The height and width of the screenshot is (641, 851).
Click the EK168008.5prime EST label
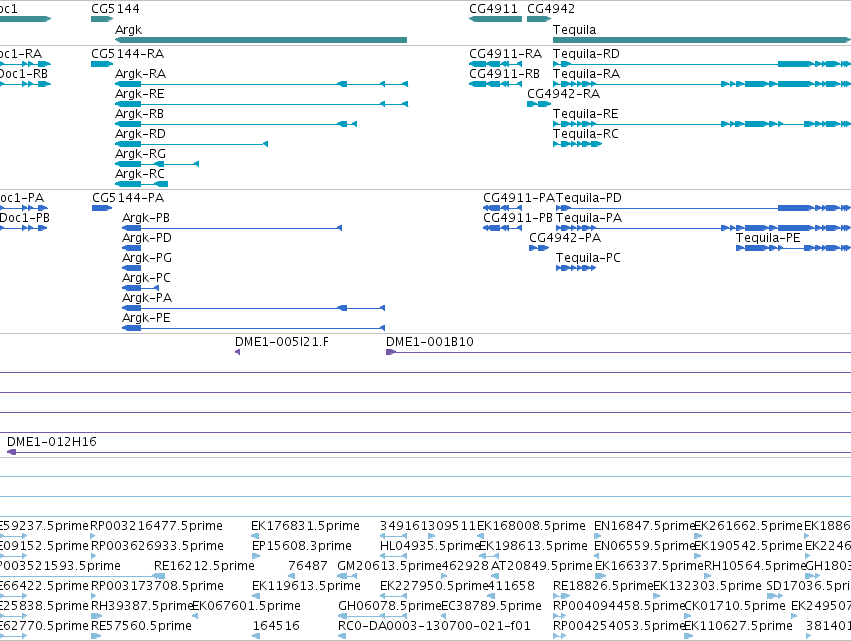531,526
